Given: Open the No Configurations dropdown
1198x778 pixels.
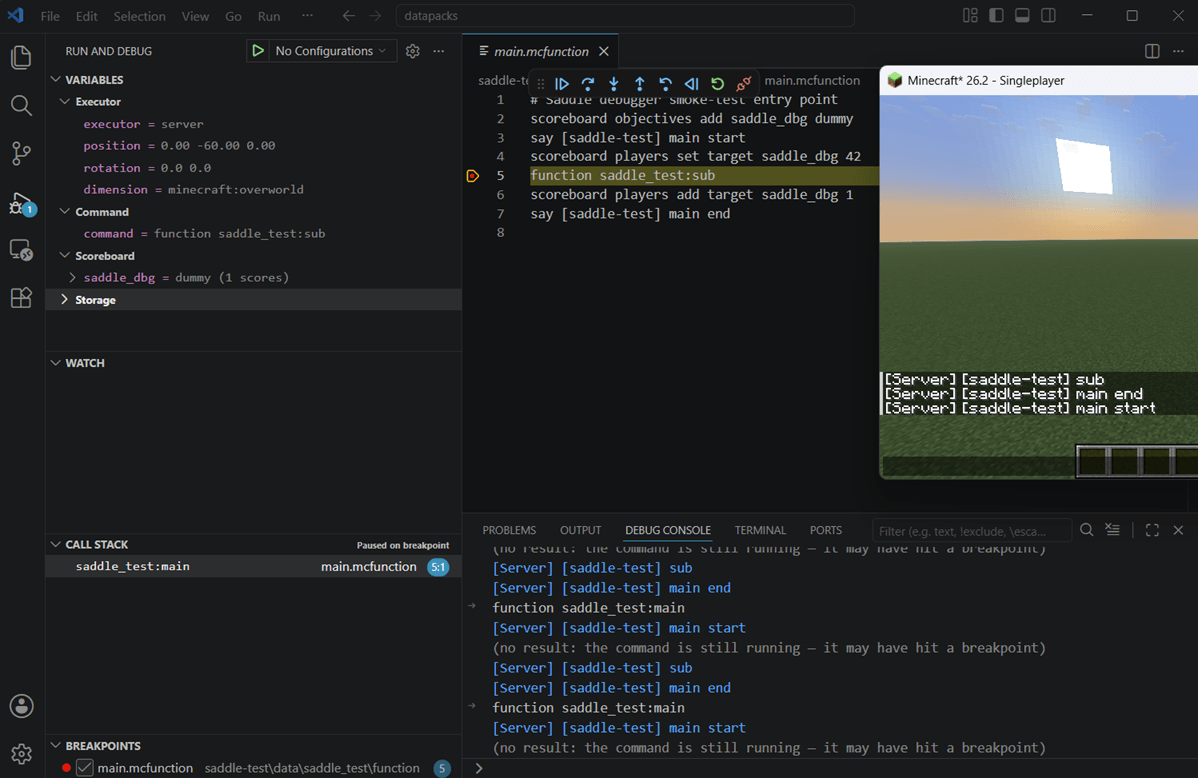Looking at the screenshot, I should 330,51.
